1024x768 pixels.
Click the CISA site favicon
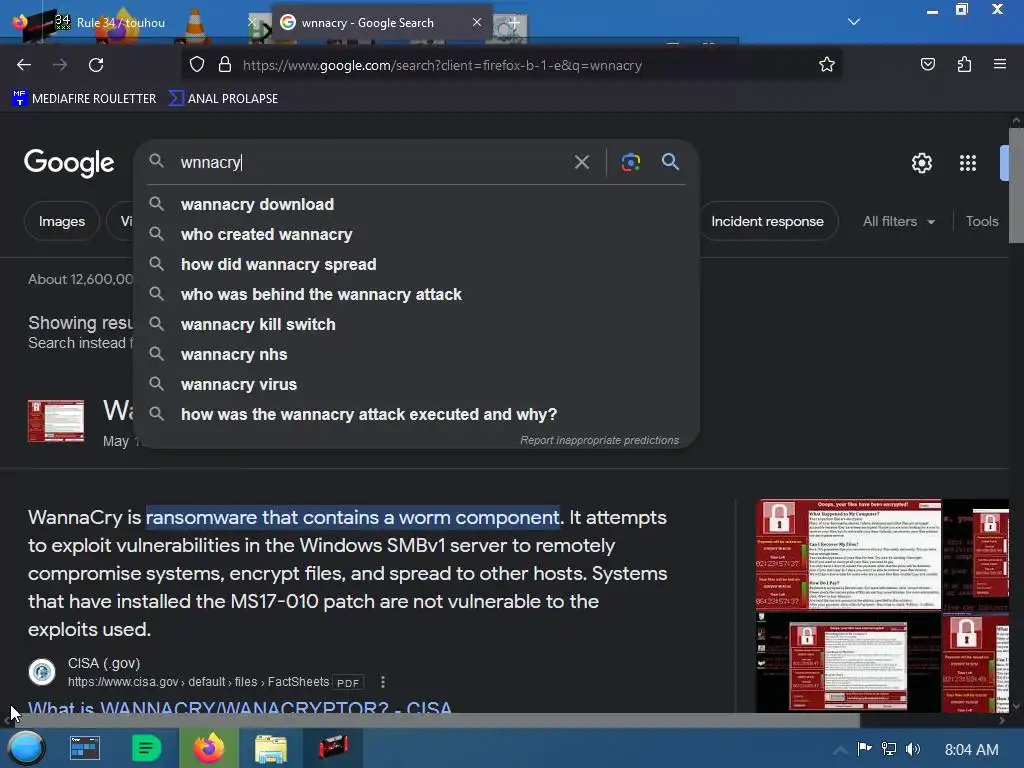[42, 672]
